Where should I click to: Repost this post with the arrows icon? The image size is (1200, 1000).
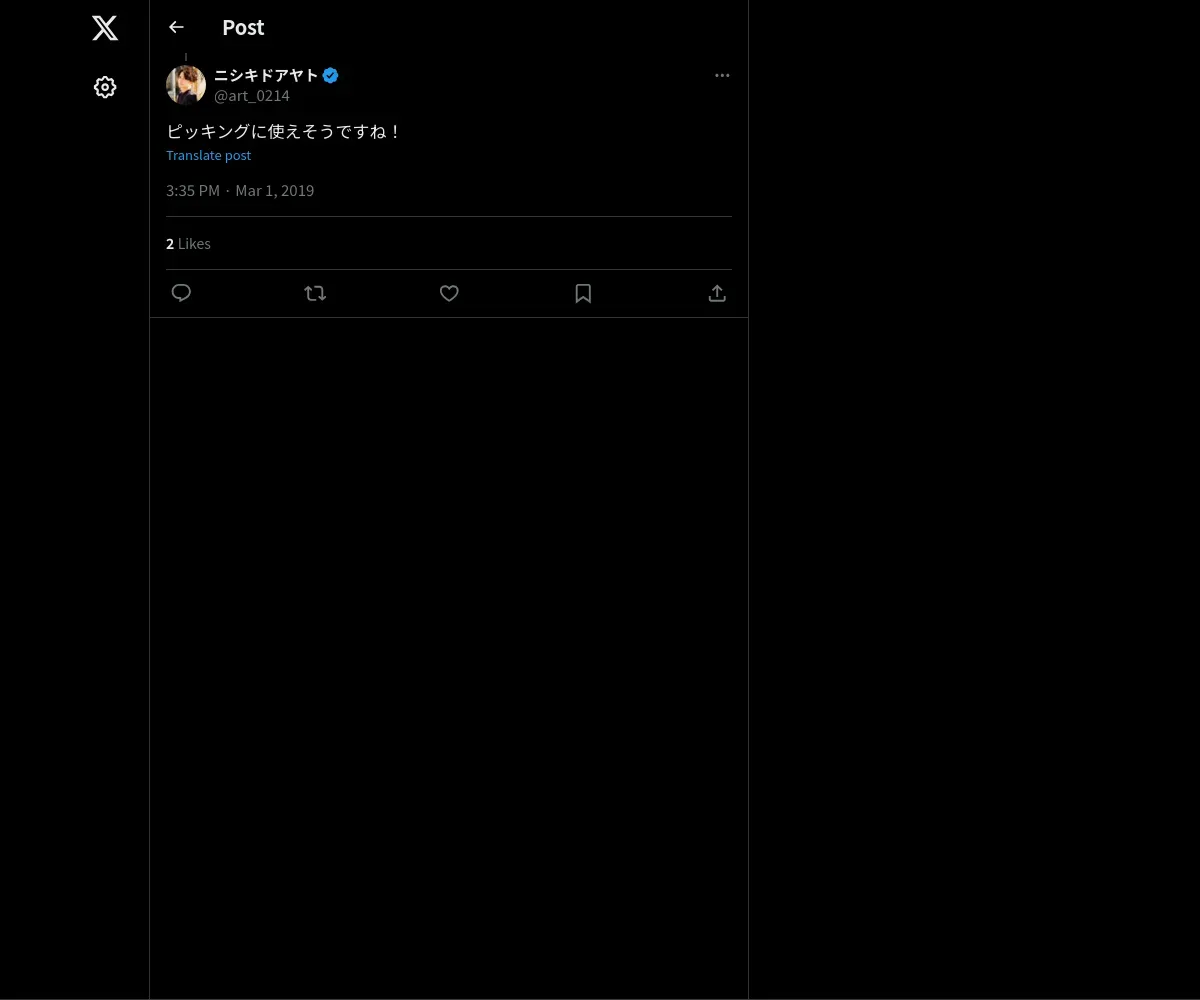point(315,293)
